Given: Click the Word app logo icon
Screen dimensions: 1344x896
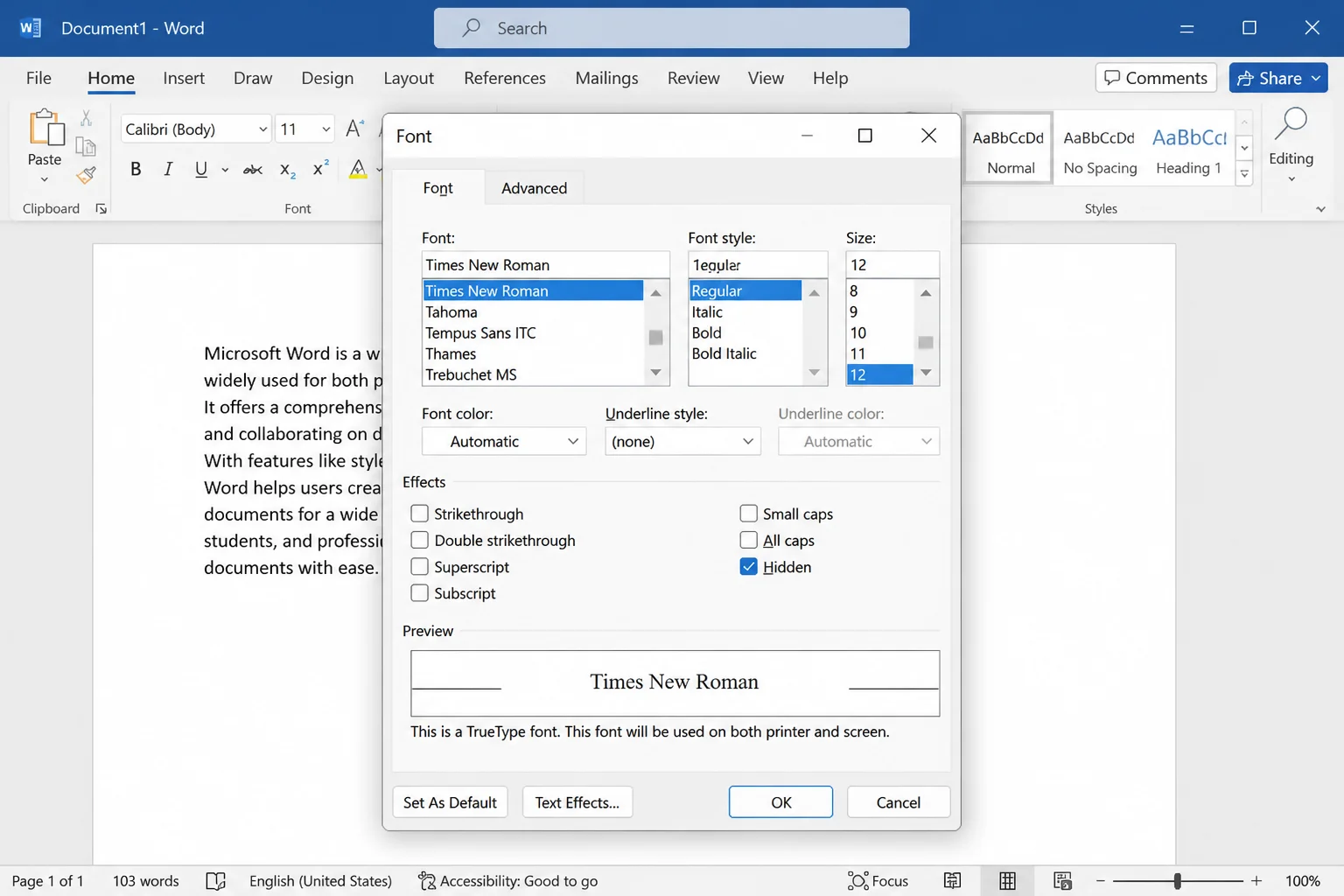Looking at the screenshot, I should (x=30, y=28).
